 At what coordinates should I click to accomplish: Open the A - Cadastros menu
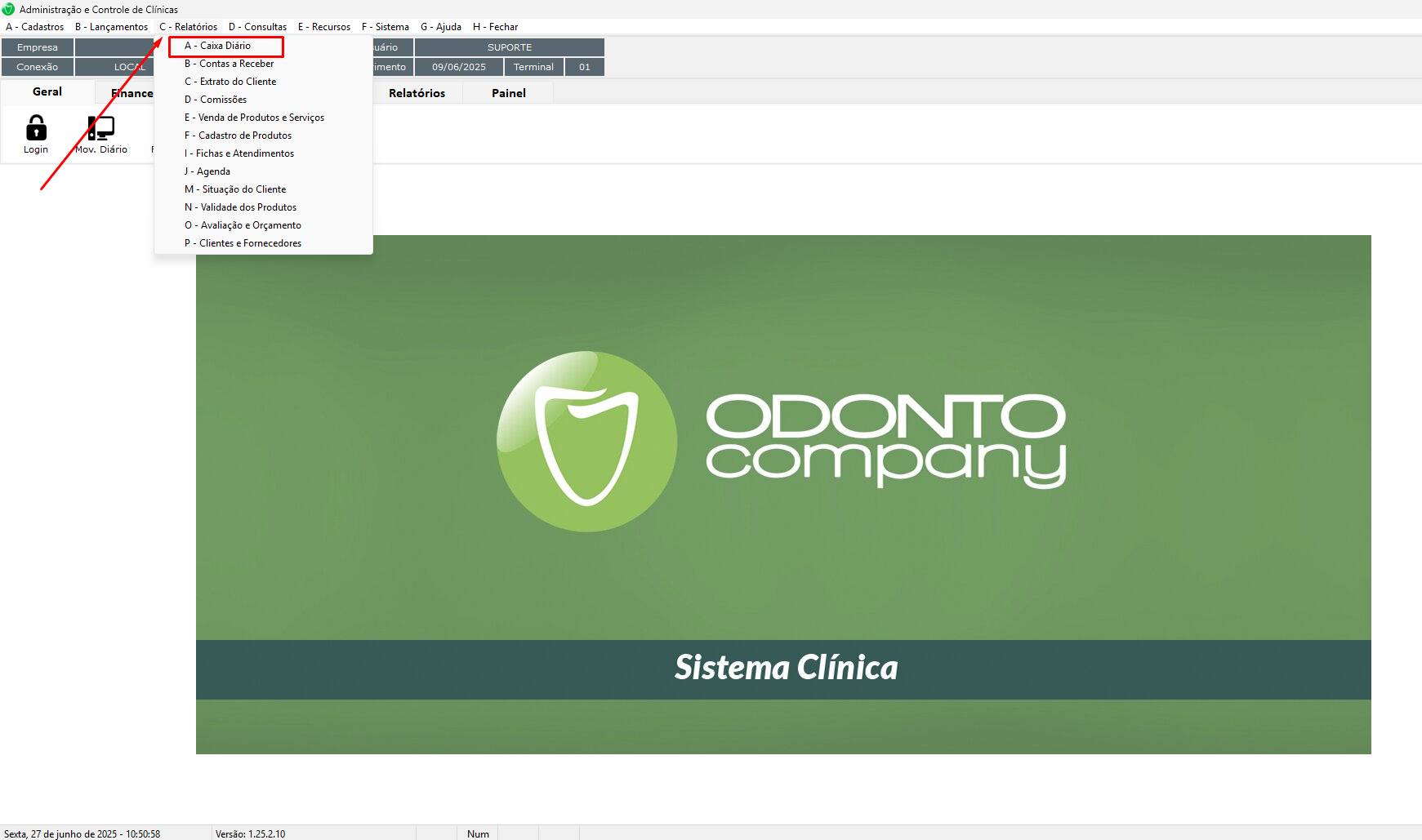click(x=34, y=27)
